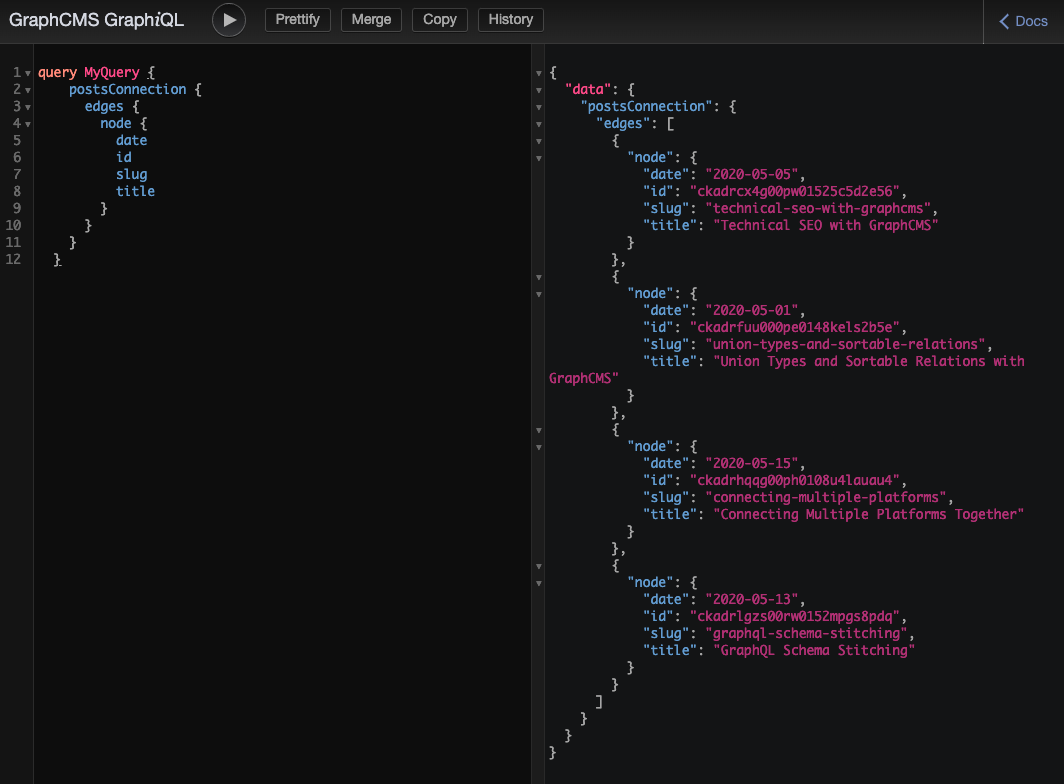This screenshot has height=784, width=1064.
Task: Collapse edges fold arrow on line 3
Action: tap(28, 107)
